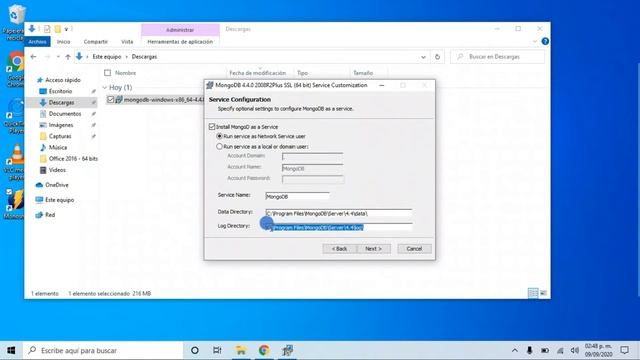Toggle the select-all checkbox beside Nombre
Image resolution: width=640 pixels, height=360 pixels.
(107, 73)
